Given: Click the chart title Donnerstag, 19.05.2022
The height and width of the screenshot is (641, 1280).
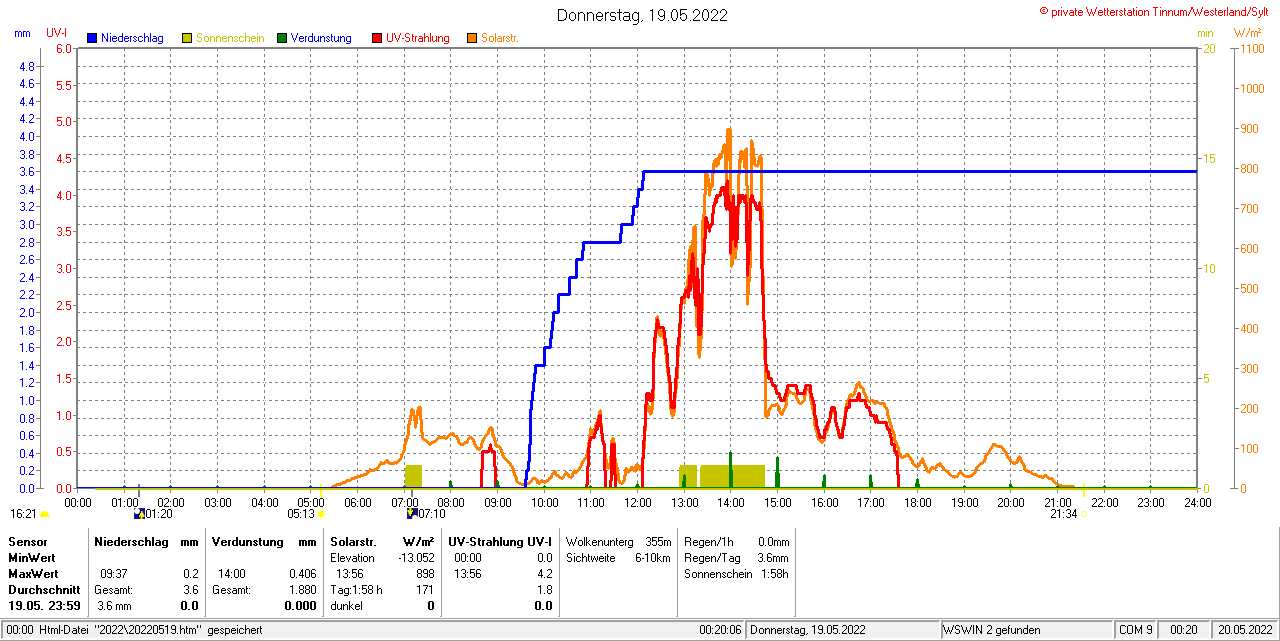Looking at the screenshot, I should (642, 15).
